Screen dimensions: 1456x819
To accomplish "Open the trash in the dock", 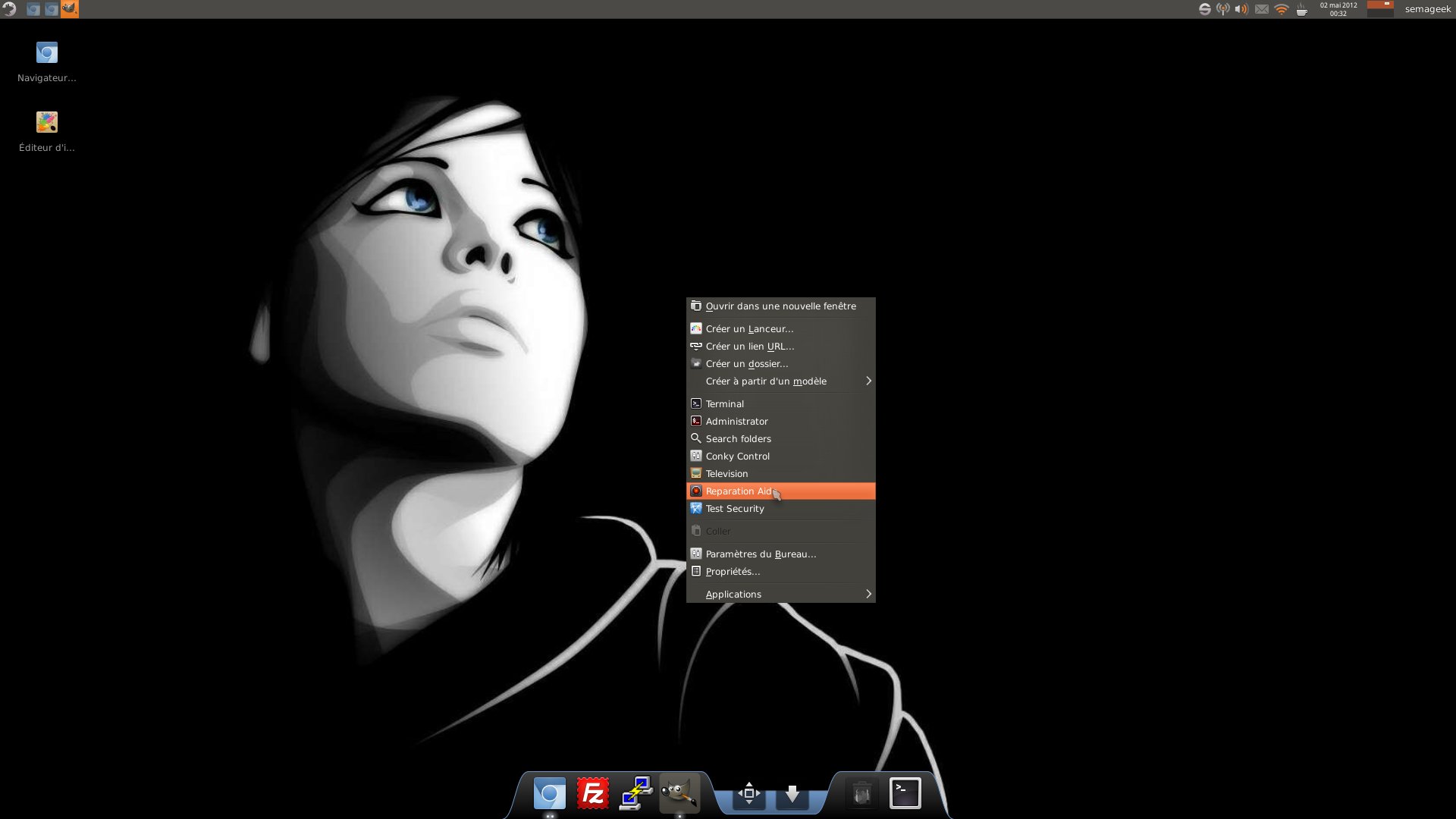I will (861, 794).
